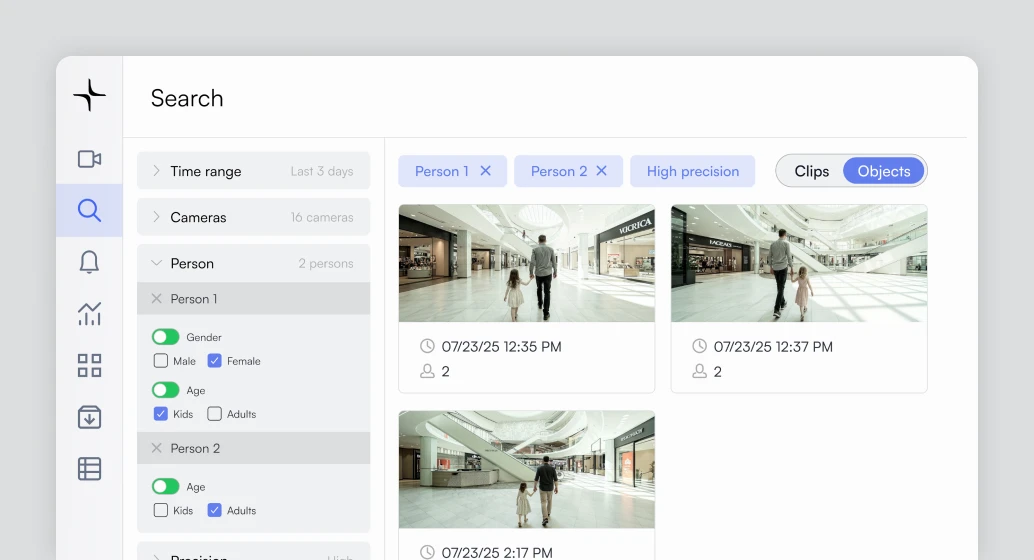The image size is (1034, 560).
Task: Uncheck Kids checkbox for Person 1
Action: click(160, 414)
